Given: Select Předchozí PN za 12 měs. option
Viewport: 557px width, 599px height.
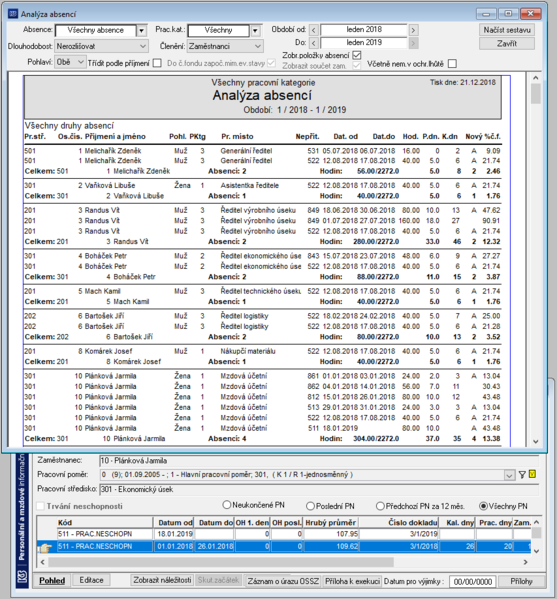Looking at the screenshot, I should click(380, 506).
